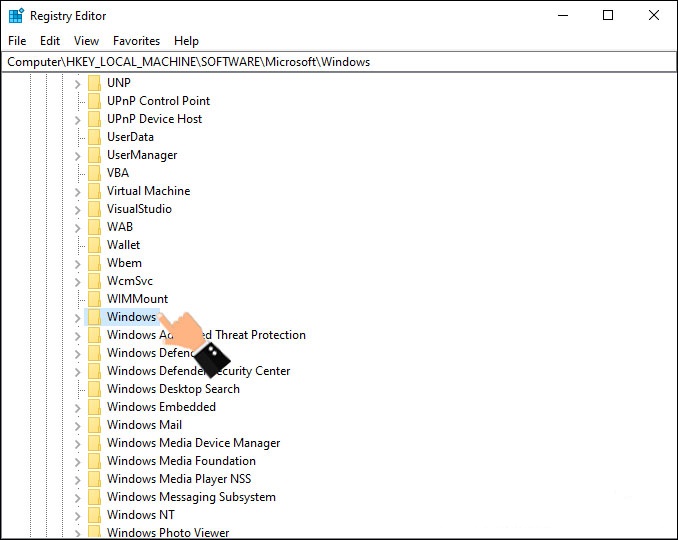Open the Favorites menu
678x540 pixels.
point(136,41)
